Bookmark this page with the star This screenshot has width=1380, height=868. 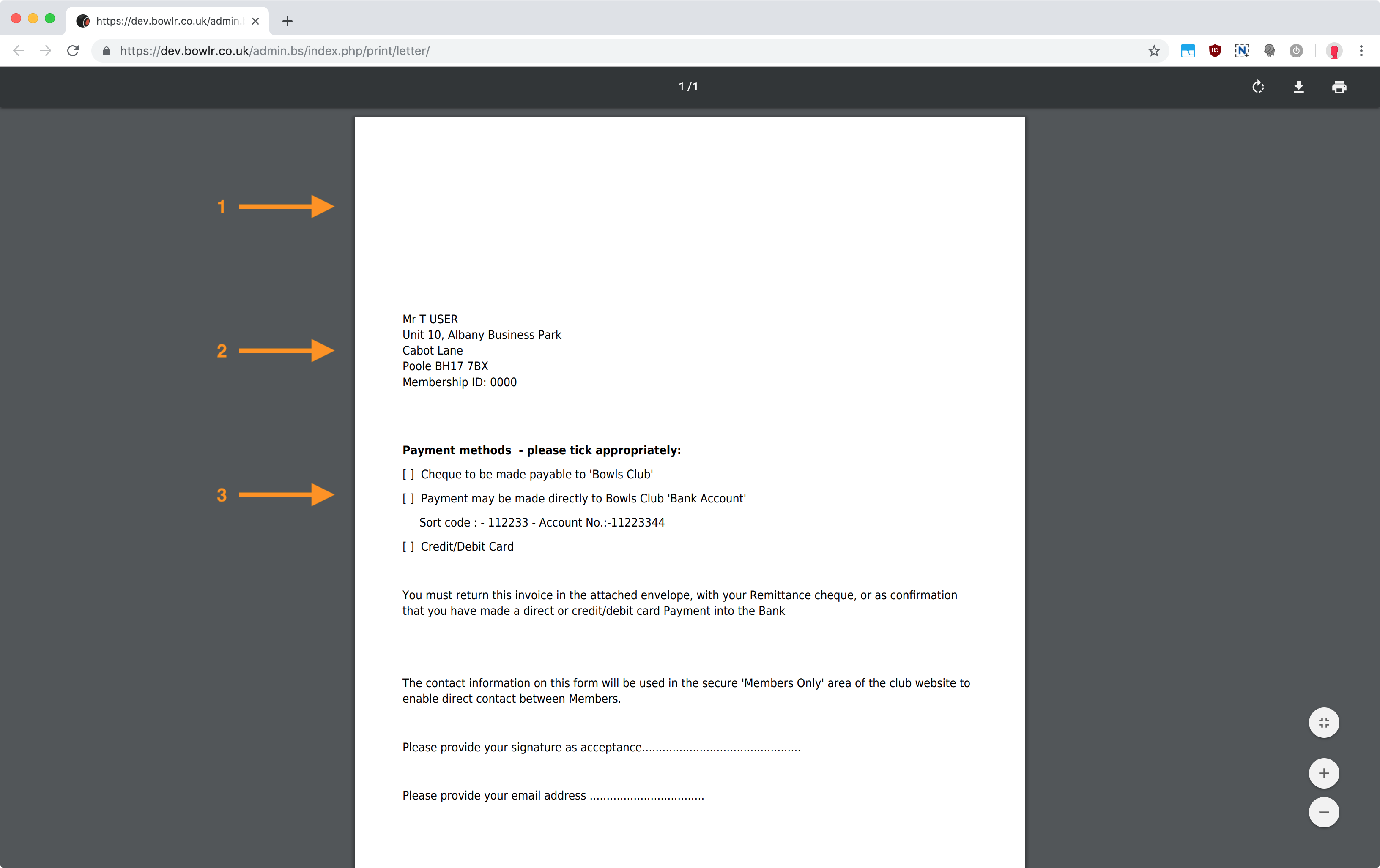[1154, 51]
